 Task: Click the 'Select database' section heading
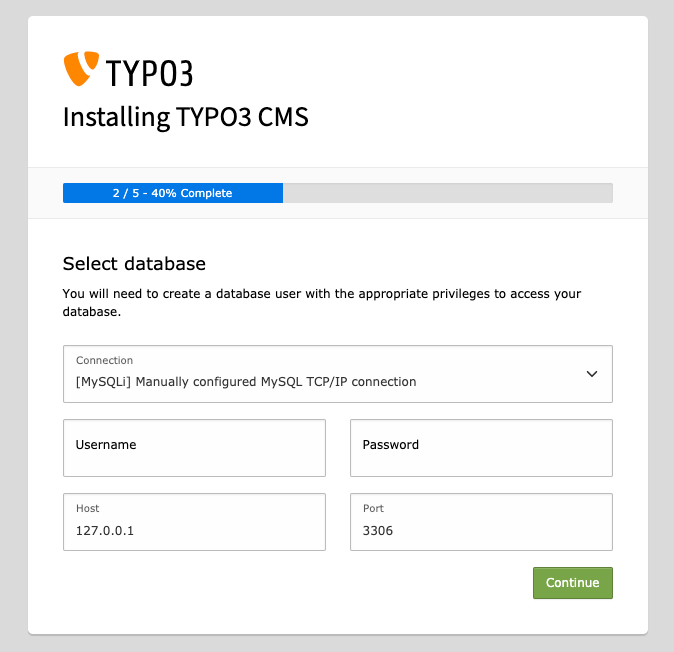(134, 263)
